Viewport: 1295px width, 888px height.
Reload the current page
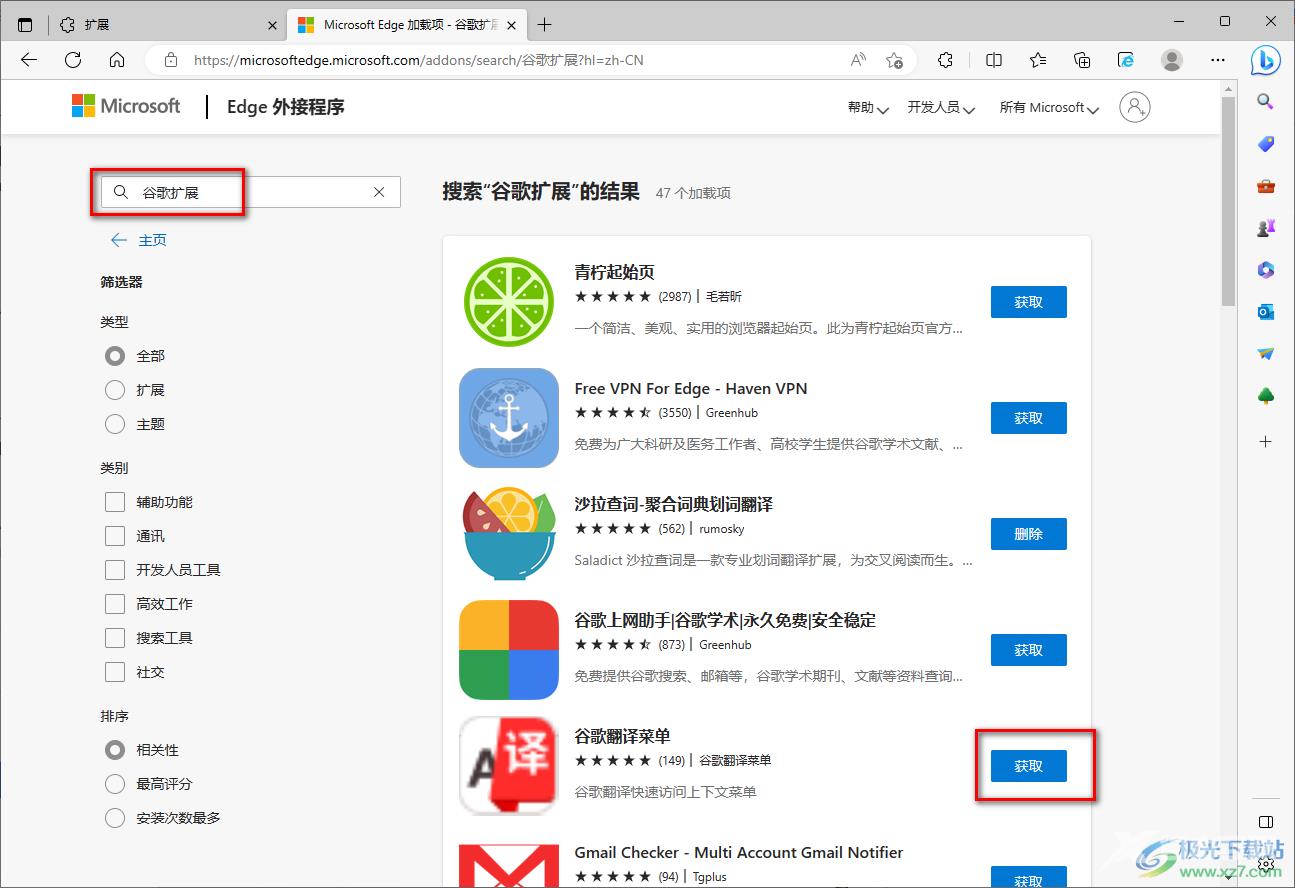pos(73,60)
